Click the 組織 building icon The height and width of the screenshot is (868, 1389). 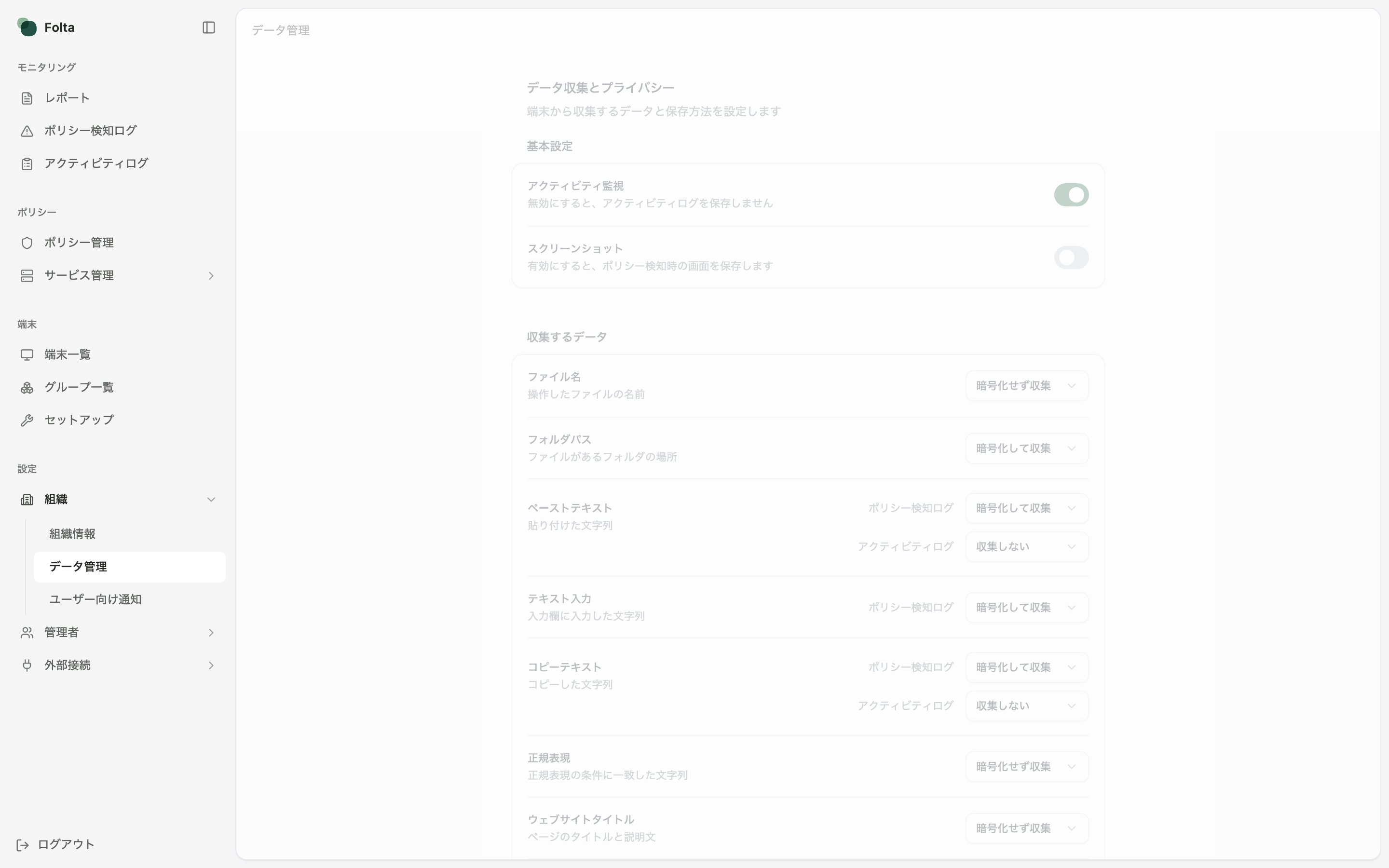coord(27,500)
